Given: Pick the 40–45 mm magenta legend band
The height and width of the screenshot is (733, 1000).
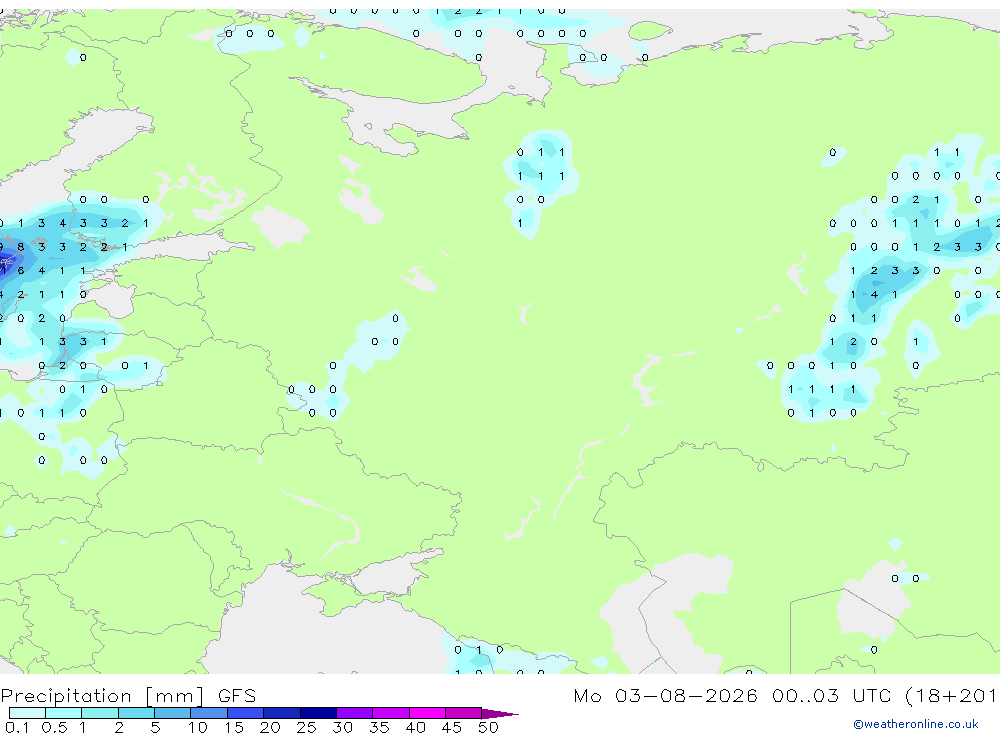Looking at the screenshot, I should pyautogui.click(x=427, y=713).
